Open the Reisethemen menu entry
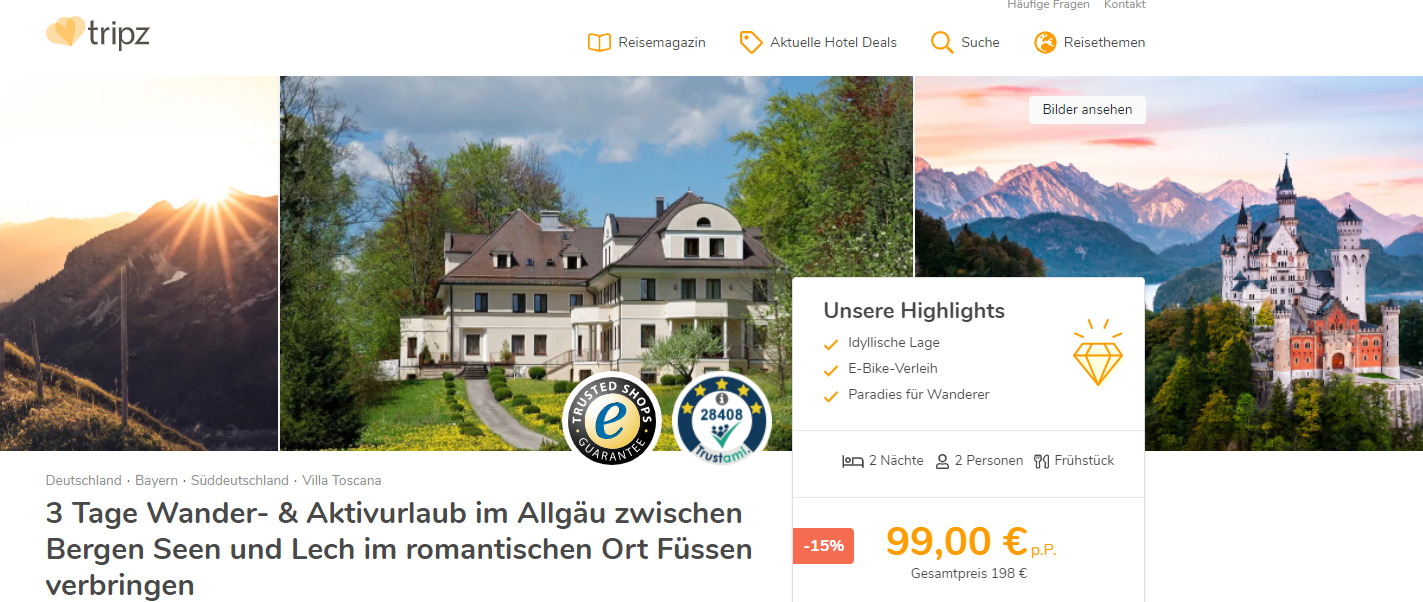 tap(1104, 42)
